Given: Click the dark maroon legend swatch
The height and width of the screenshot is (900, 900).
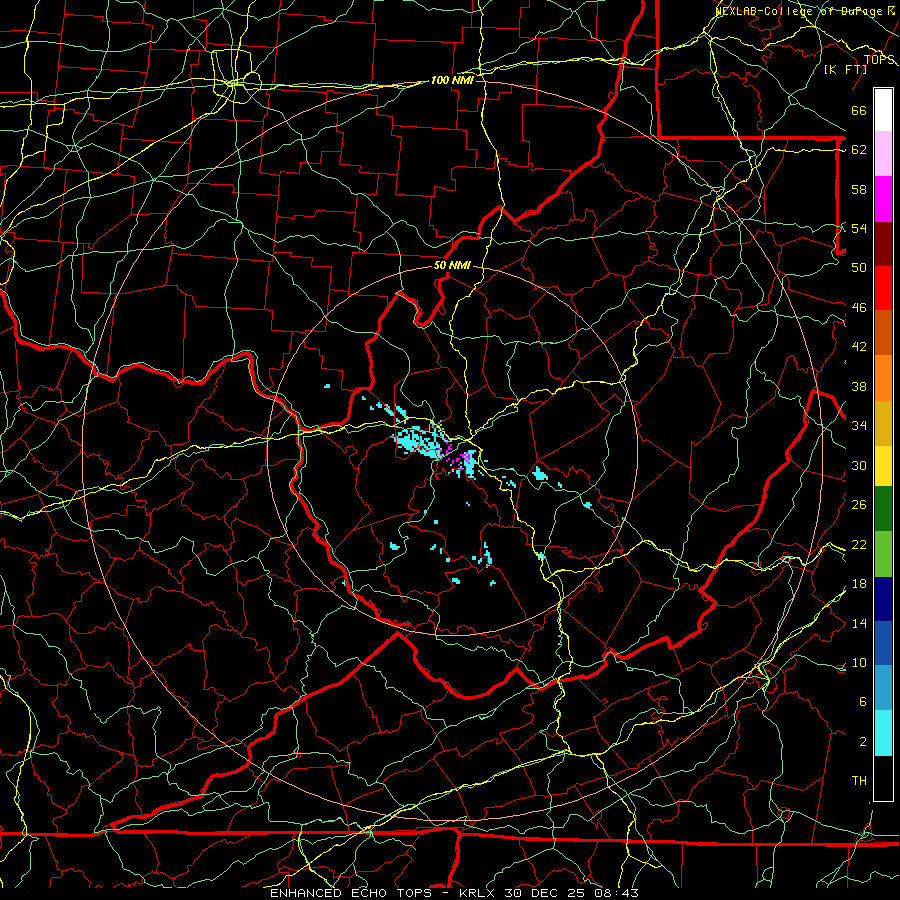Looking at the screenshot, I should pos(883,244).
